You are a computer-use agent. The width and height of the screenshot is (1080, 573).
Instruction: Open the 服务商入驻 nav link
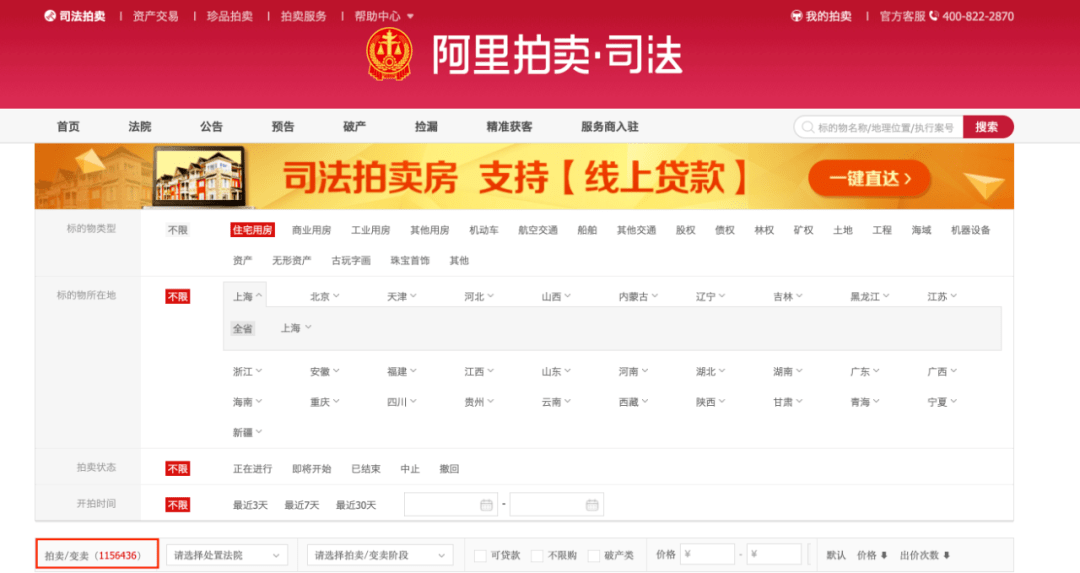(x=610, y=127)
